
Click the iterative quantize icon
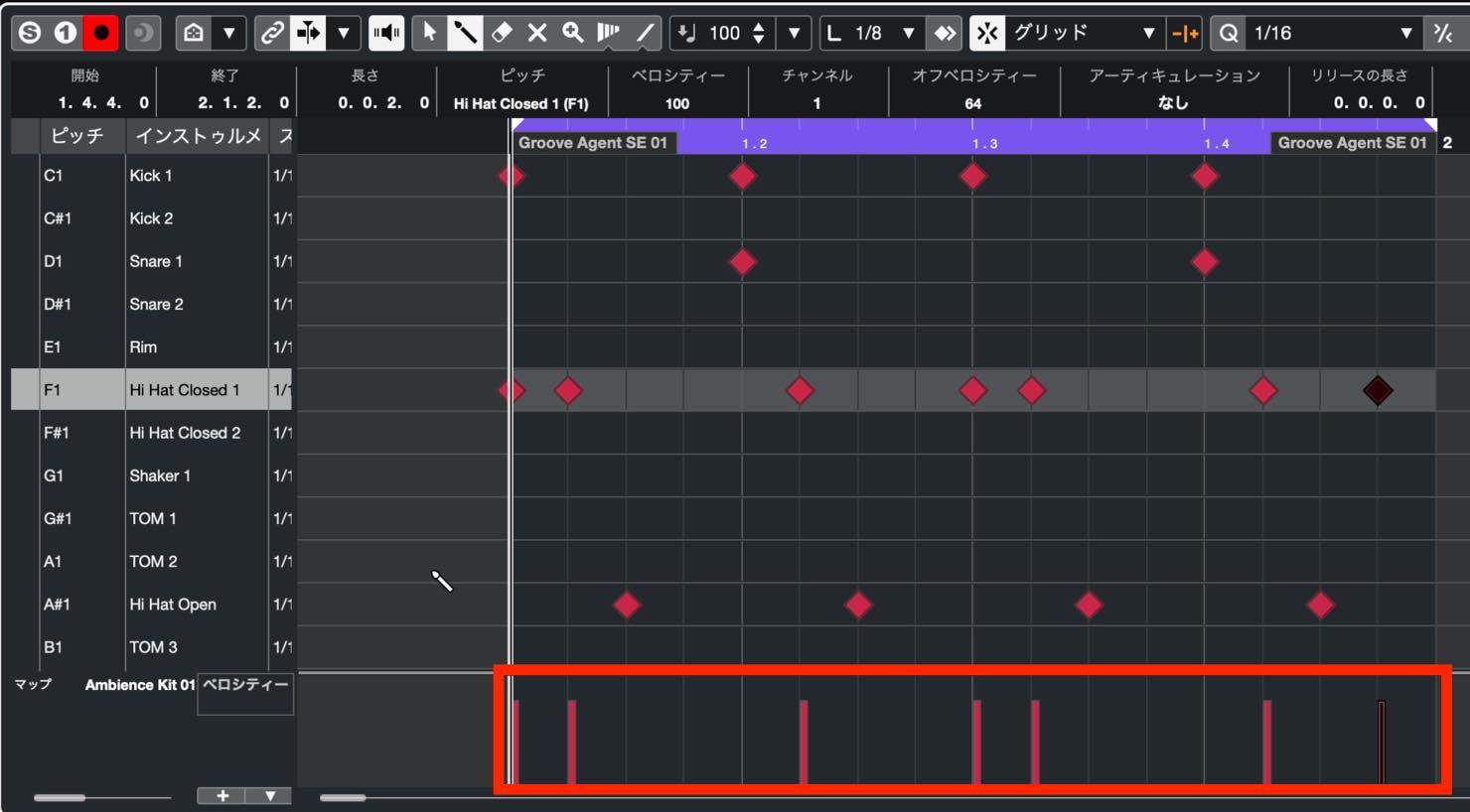(x=1443, y=33)
